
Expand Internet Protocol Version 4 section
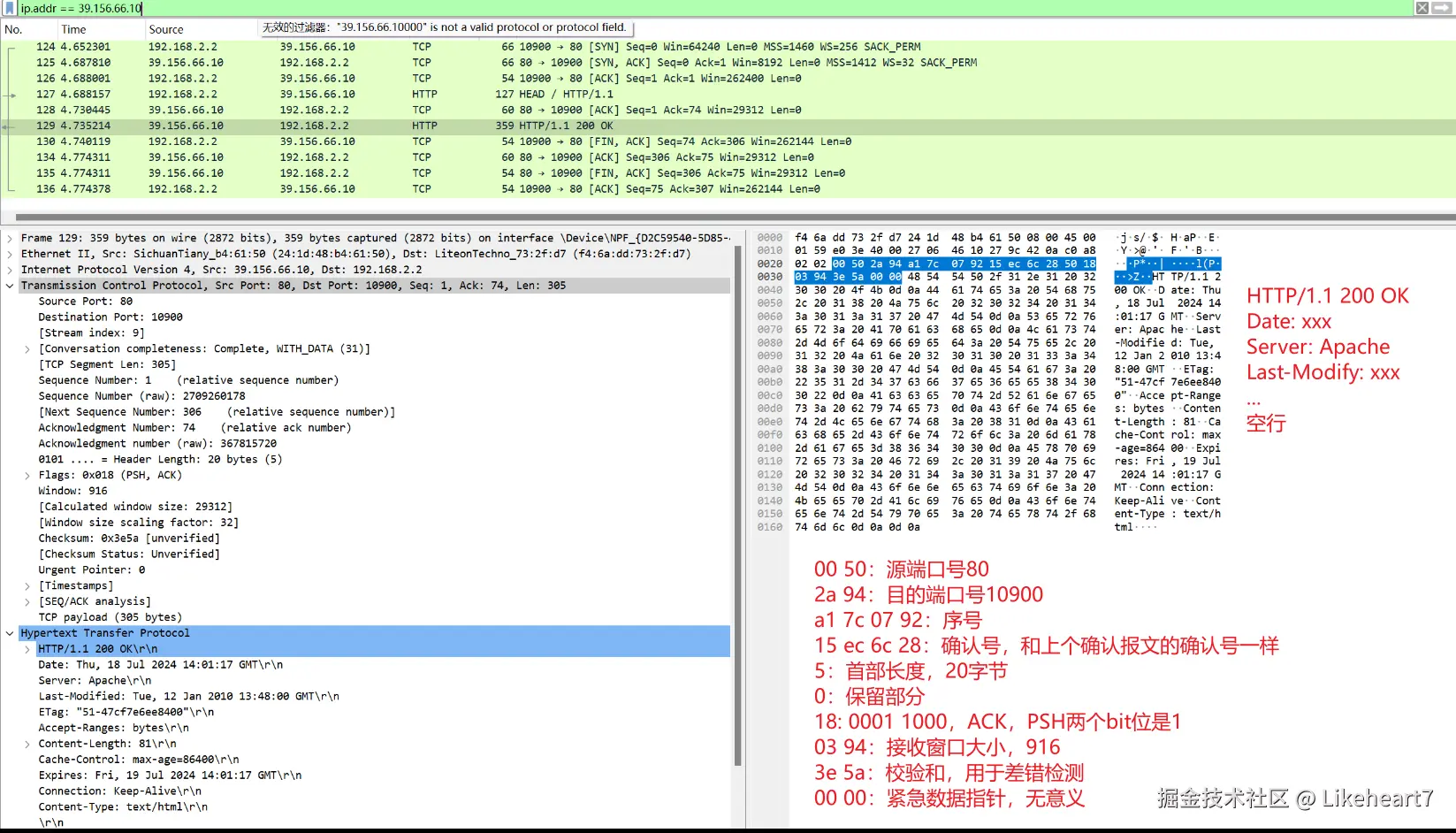click(10, 270)
